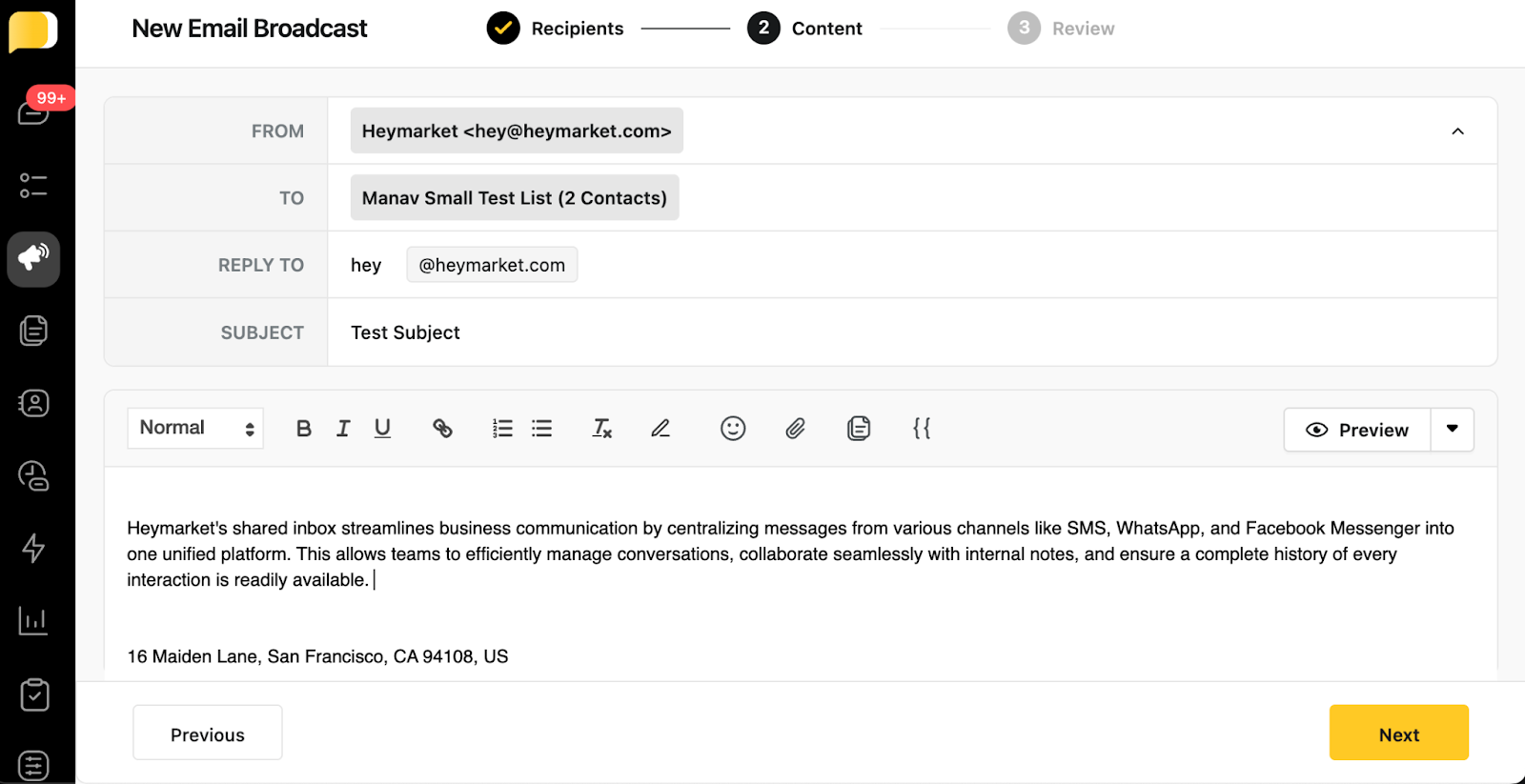Click the Test Subject input field
The image size is (1525, 784).
(x=858, y=332)
